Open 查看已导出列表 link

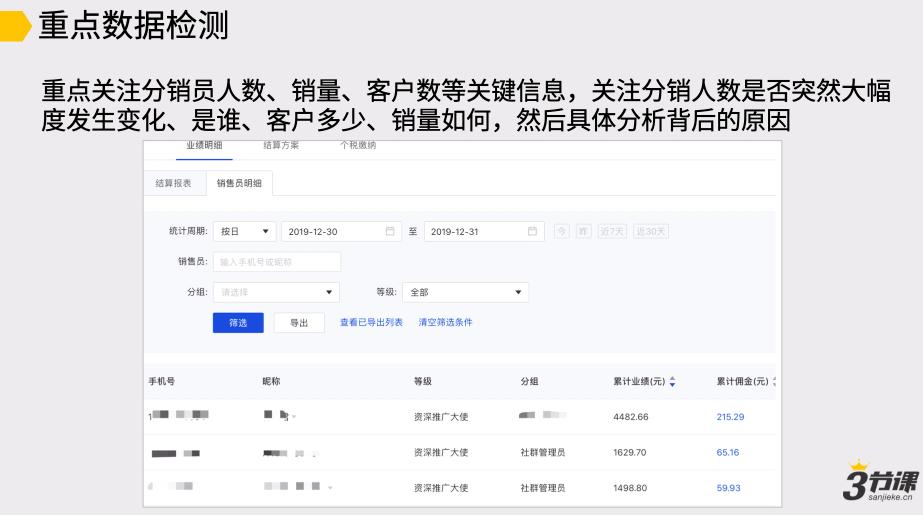pos(371,323)
